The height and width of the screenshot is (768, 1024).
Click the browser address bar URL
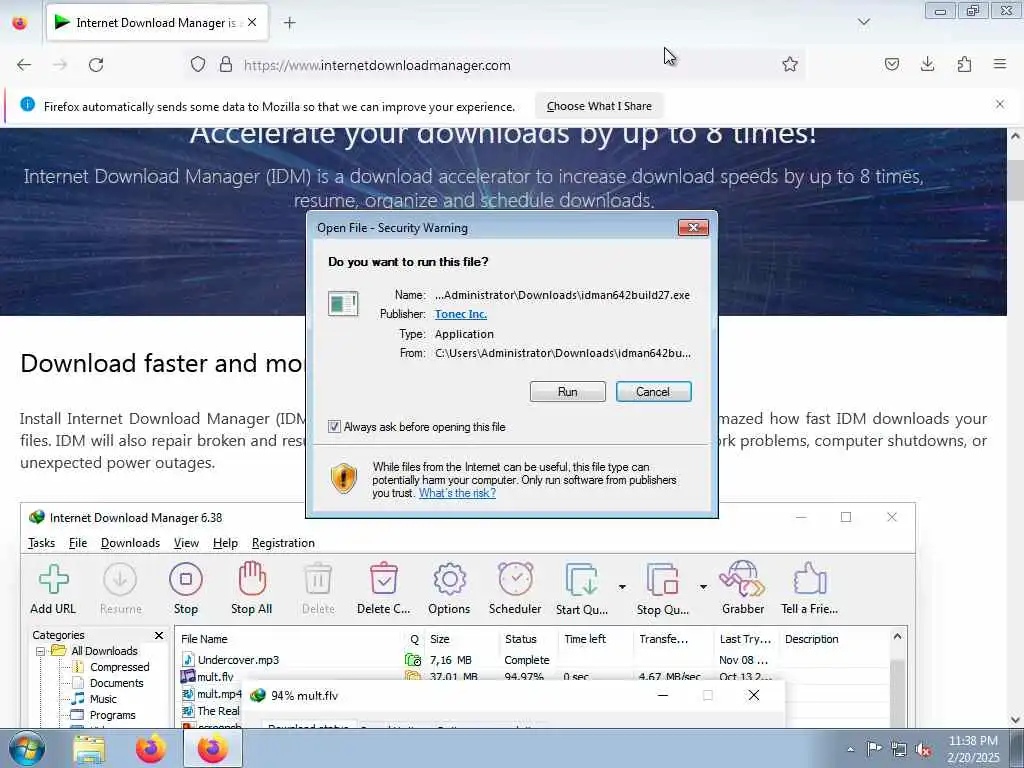pyautogui.click(x=377, y=65)
